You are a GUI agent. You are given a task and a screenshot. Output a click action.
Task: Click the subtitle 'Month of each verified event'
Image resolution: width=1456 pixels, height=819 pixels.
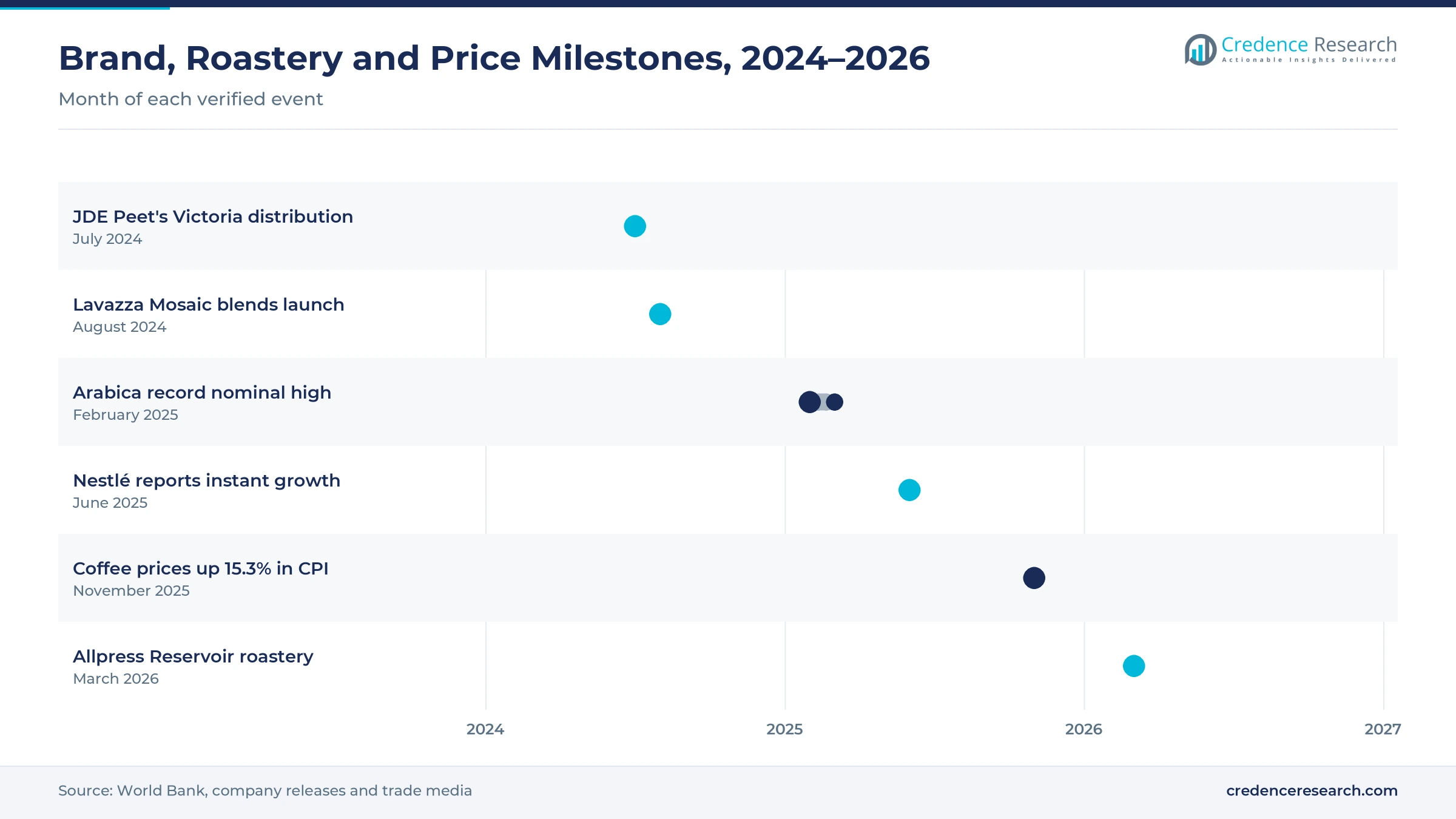pyautogui.click(x=190, y=99)
